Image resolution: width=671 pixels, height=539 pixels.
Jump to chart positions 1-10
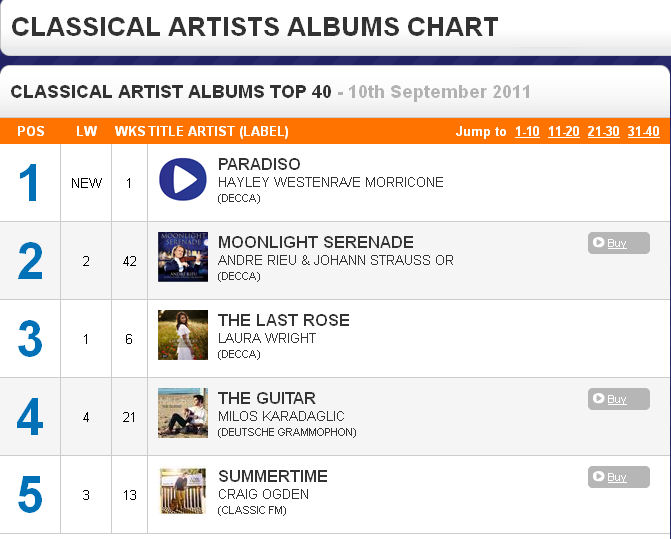click(527, 131)
